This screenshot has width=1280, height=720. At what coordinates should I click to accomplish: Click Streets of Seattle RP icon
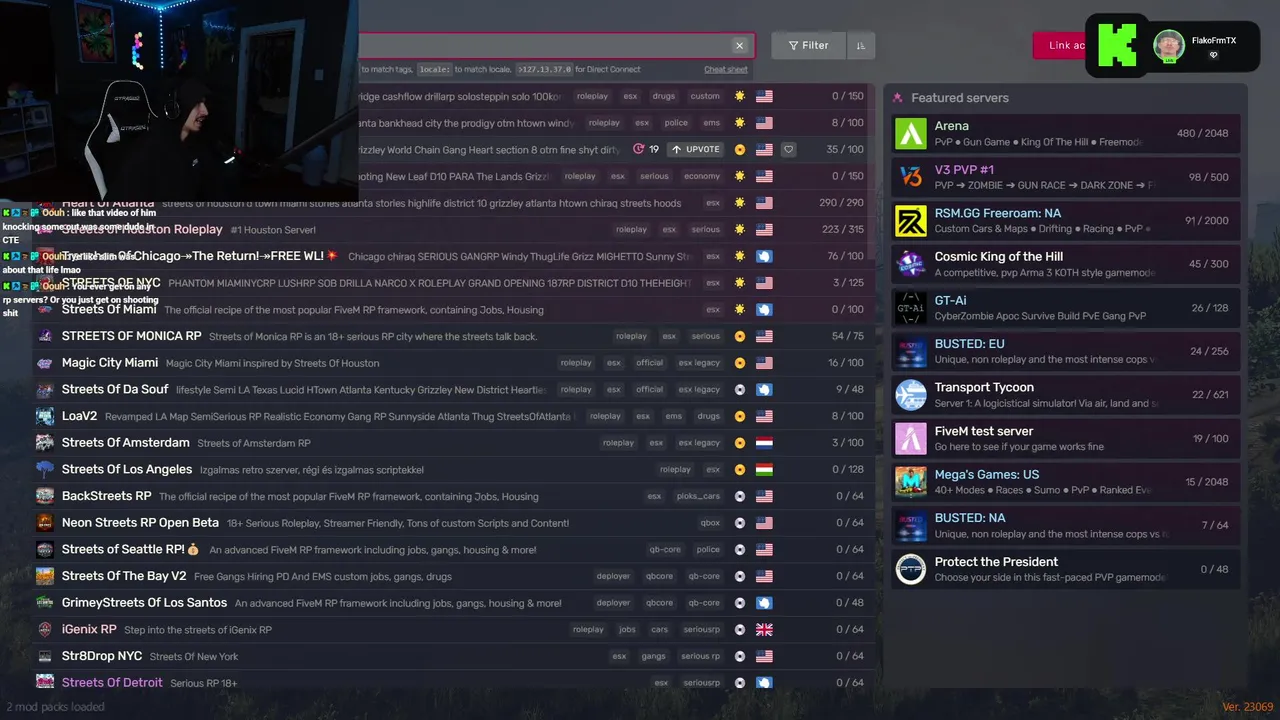tap(45, 549)
